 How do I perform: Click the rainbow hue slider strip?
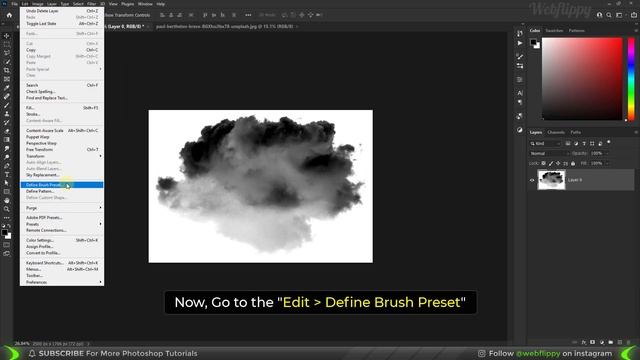631,79
